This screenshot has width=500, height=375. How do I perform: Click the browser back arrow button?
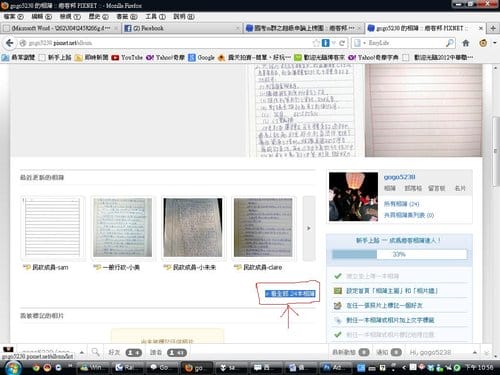point(10,43)
